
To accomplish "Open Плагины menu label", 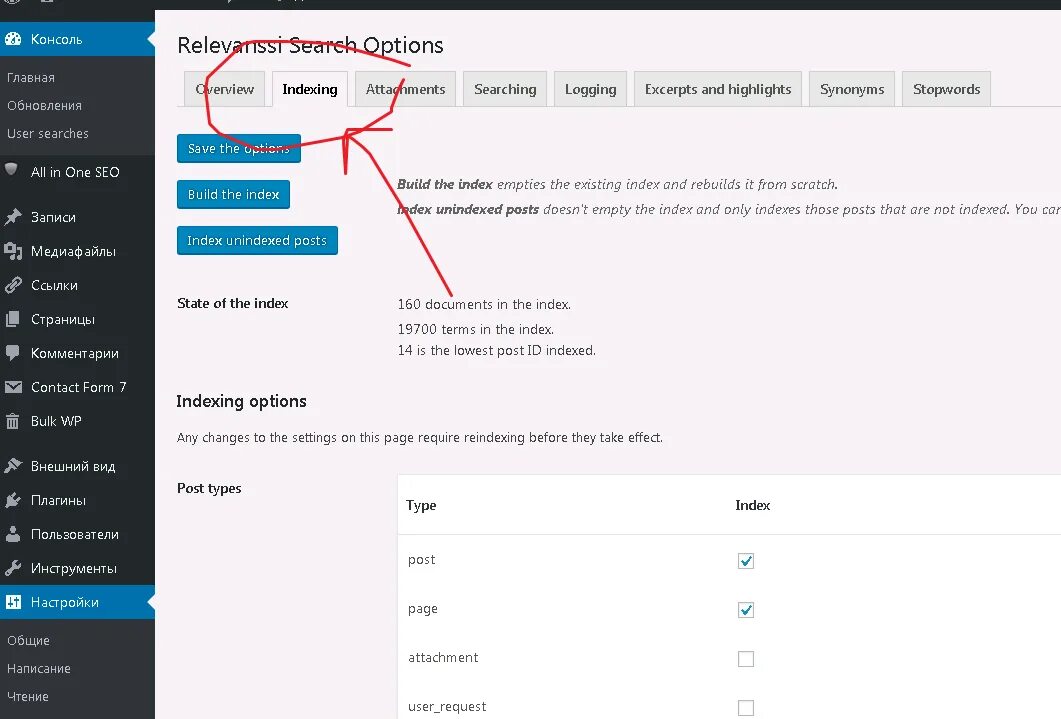I will [x=58, y=500].
